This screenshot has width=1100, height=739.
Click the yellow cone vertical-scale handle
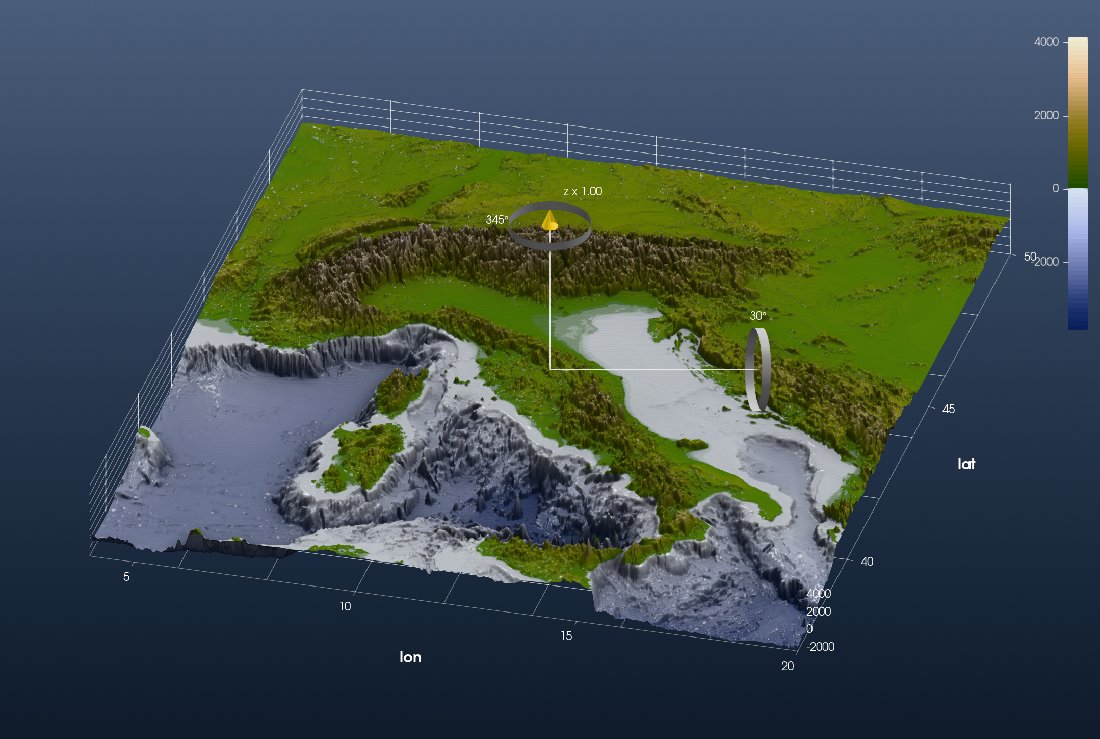tap(549, 220)
